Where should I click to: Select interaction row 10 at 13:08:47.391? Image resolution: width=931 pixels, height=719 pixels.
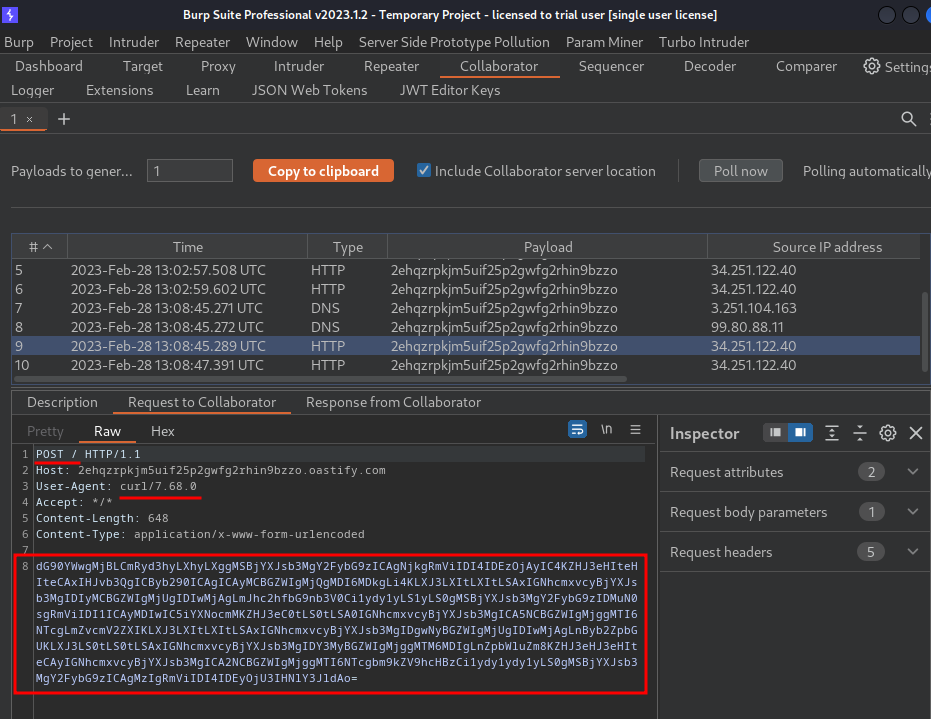click(466, 365)
